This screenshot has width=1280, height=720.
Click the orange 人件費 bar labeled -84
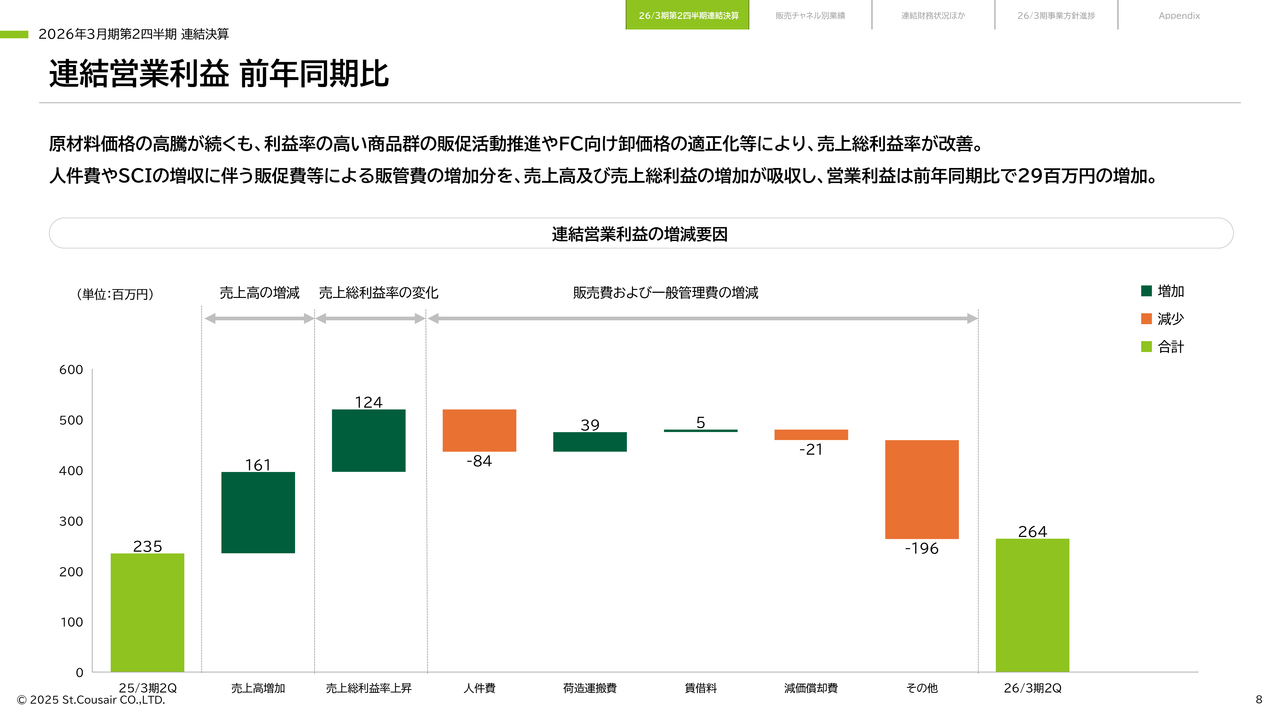(x=479, y=430)
